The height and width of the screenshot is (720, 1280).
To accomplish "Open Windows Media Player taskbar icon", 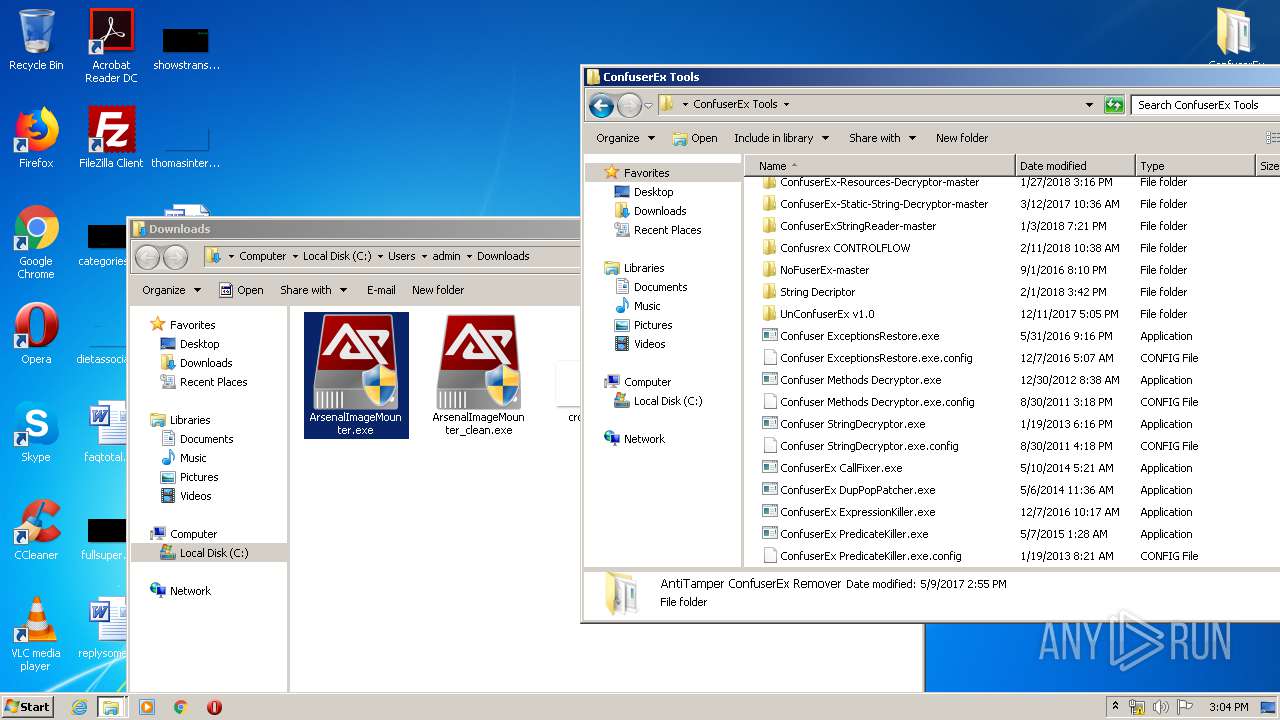I will [146, 707].
